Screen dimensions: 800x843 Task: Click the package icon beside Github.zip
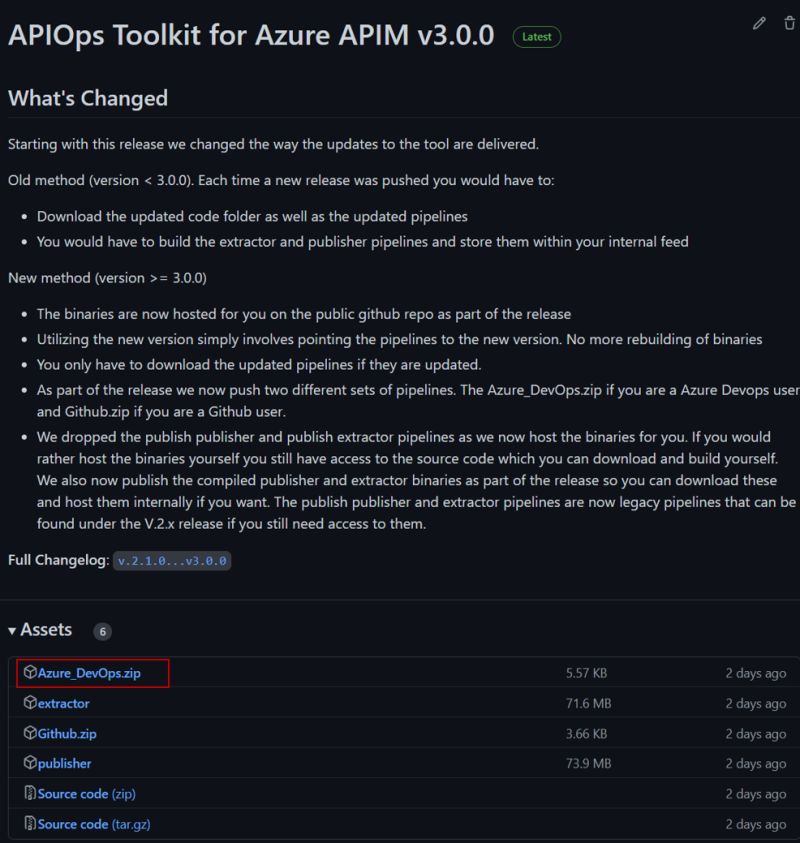[31, 733]
